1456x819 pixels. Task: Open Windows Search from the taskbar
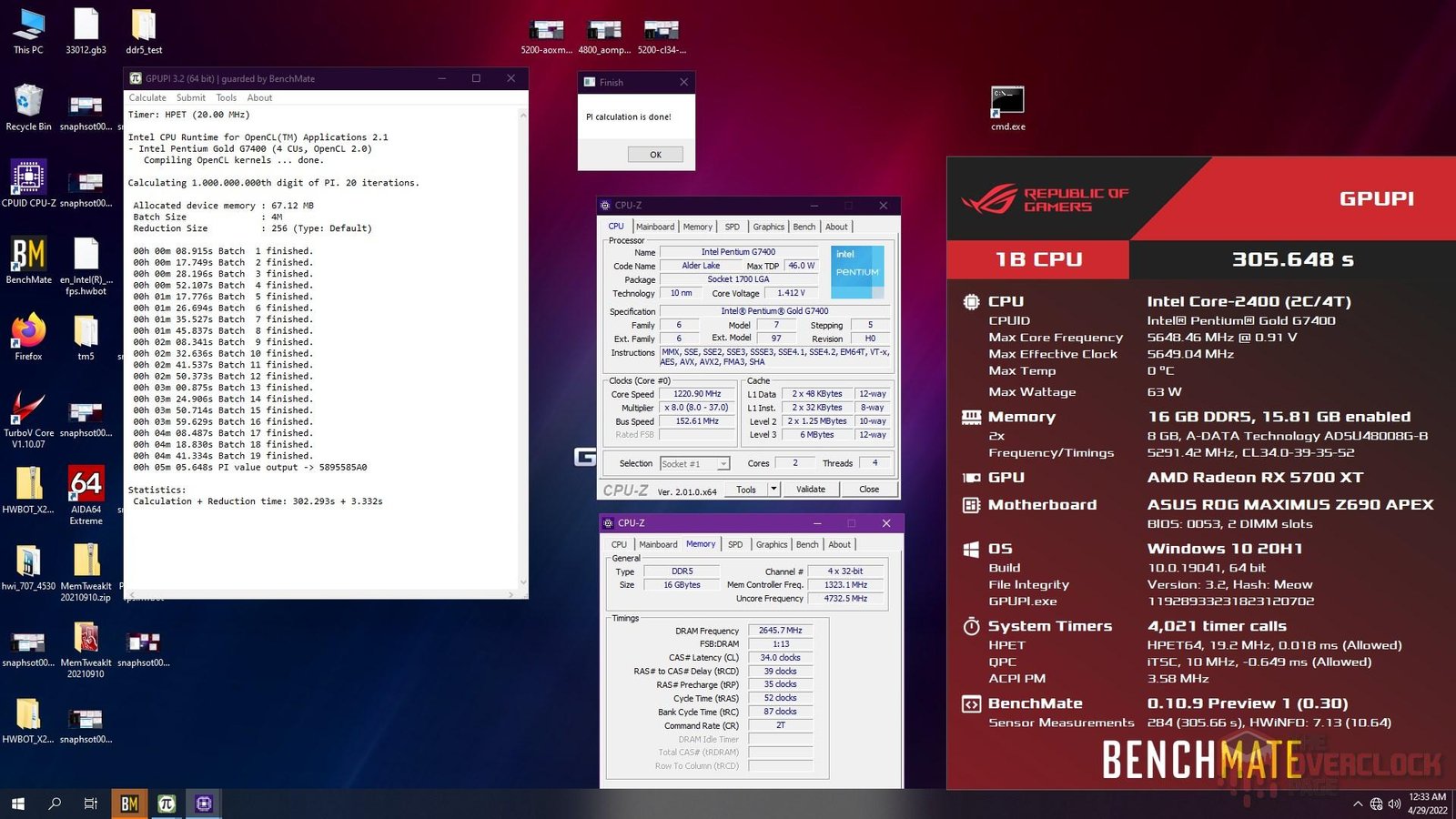54,804
